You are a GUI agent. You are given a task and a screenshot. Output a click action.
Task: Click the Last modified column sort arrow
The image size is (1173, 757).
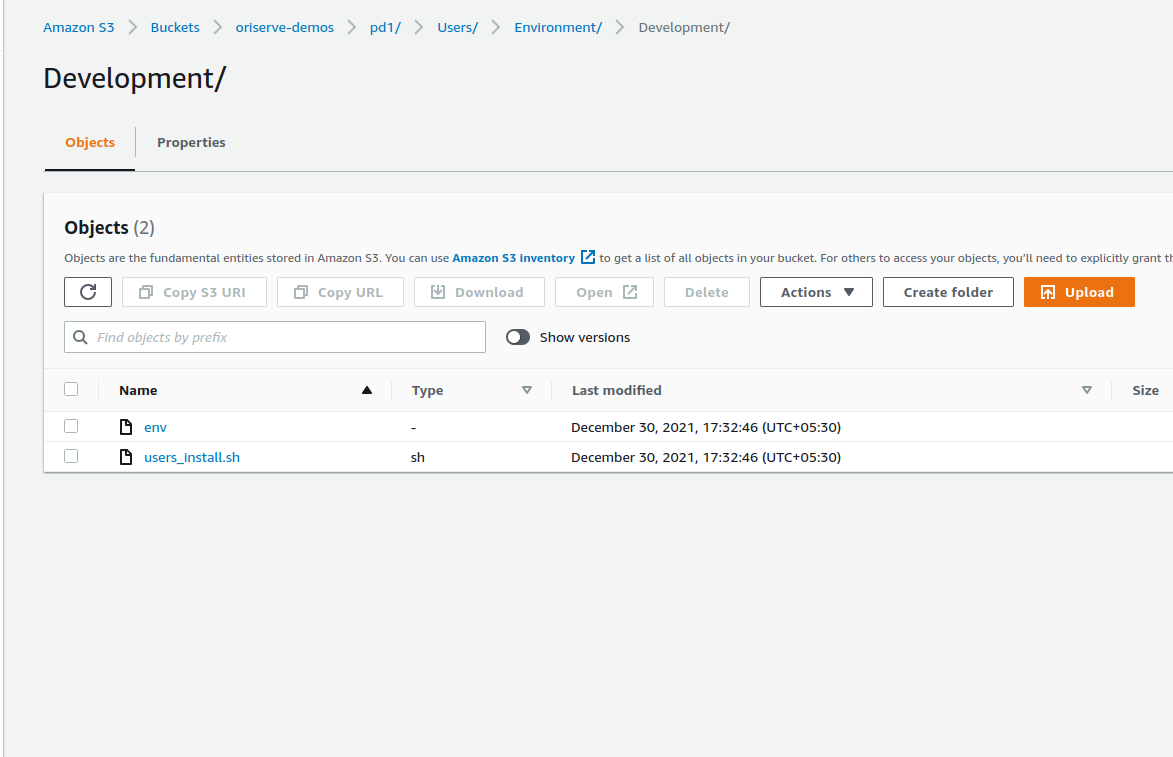tap(1087, 390)
